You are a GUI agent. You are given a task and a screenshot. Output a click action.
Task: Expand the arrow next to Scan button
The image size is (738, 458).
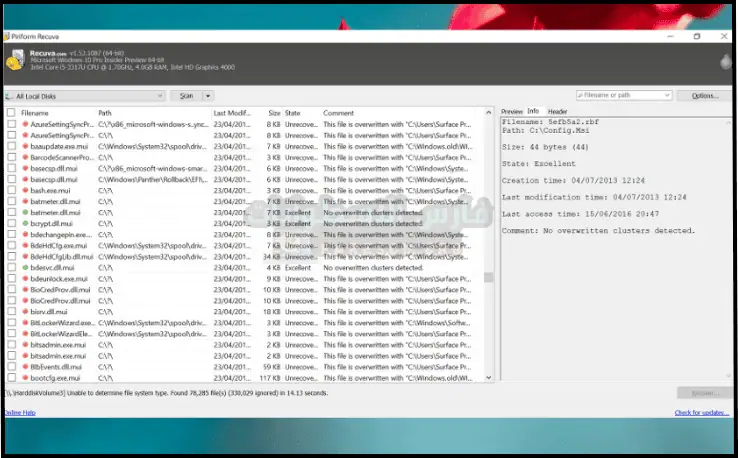(x=208, y=96)
